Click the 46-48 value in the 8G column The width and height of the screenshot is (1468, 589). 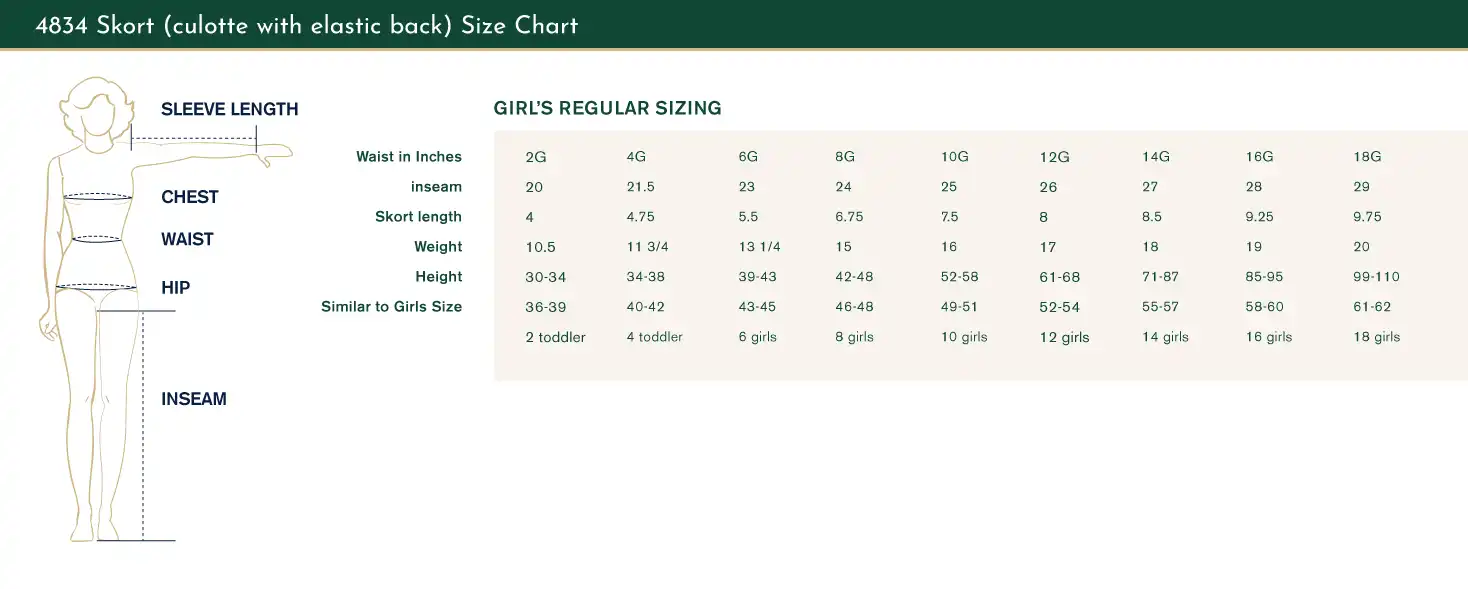tap(854, 307)
